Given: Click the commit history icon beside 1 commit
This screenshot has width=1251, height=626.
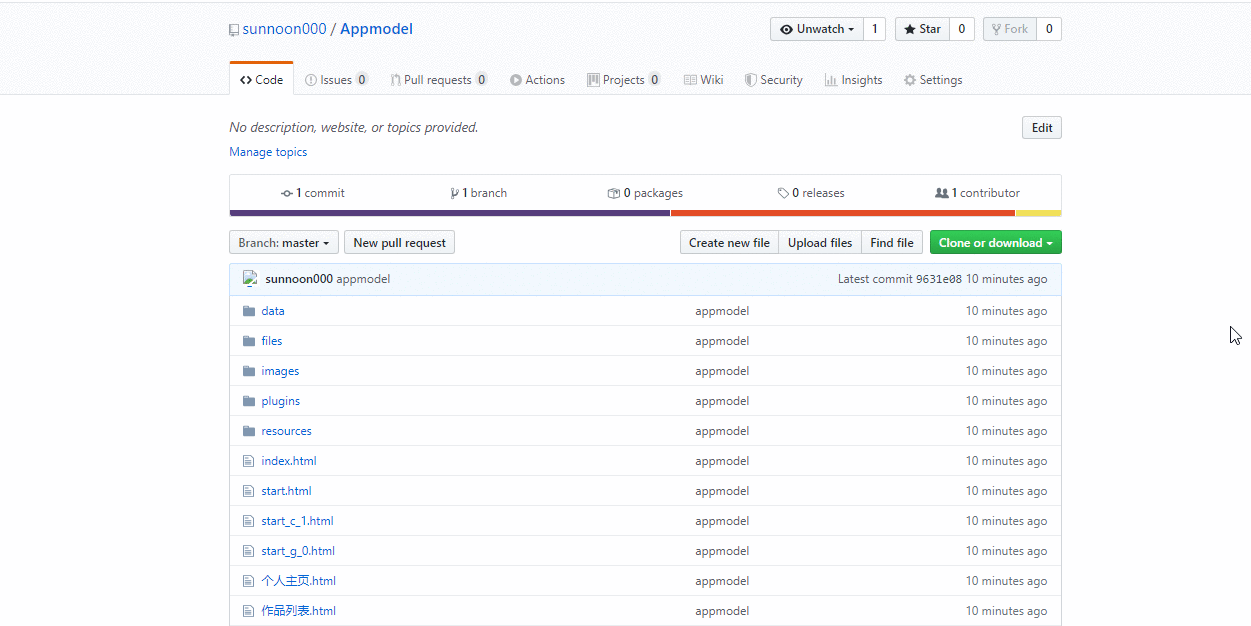Looking at the screenshot, I should click(287, 193).
